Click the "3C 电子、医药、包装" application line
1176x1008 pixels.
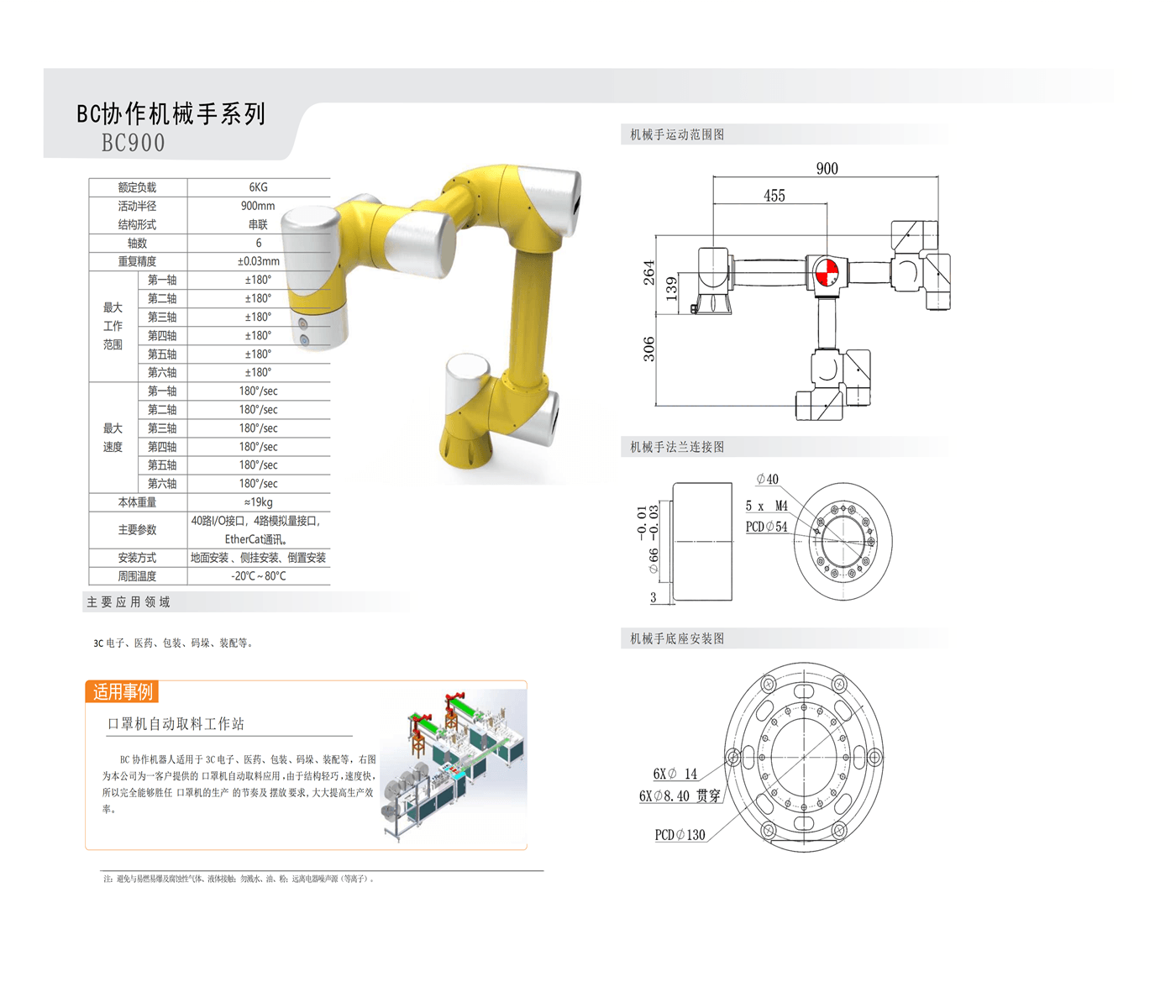click(x=173, y=643)
